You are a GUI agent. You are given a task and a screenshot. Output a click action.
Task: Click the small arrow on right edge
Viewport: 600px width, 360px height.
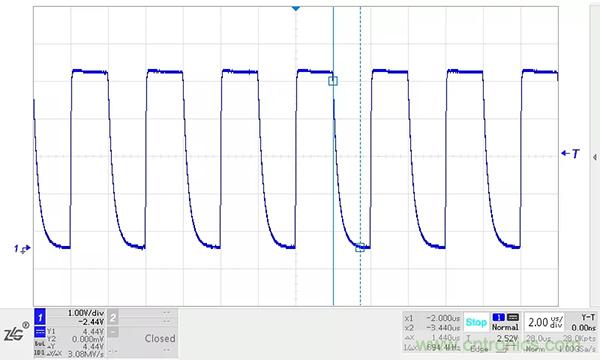[x=595, y=157]
